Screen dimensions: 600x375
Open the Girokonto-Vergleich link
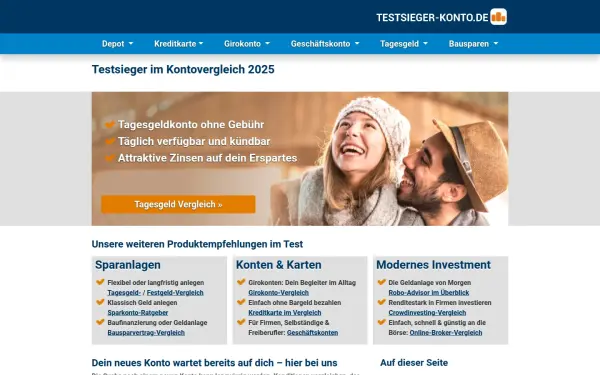click(x=279, y=293)
